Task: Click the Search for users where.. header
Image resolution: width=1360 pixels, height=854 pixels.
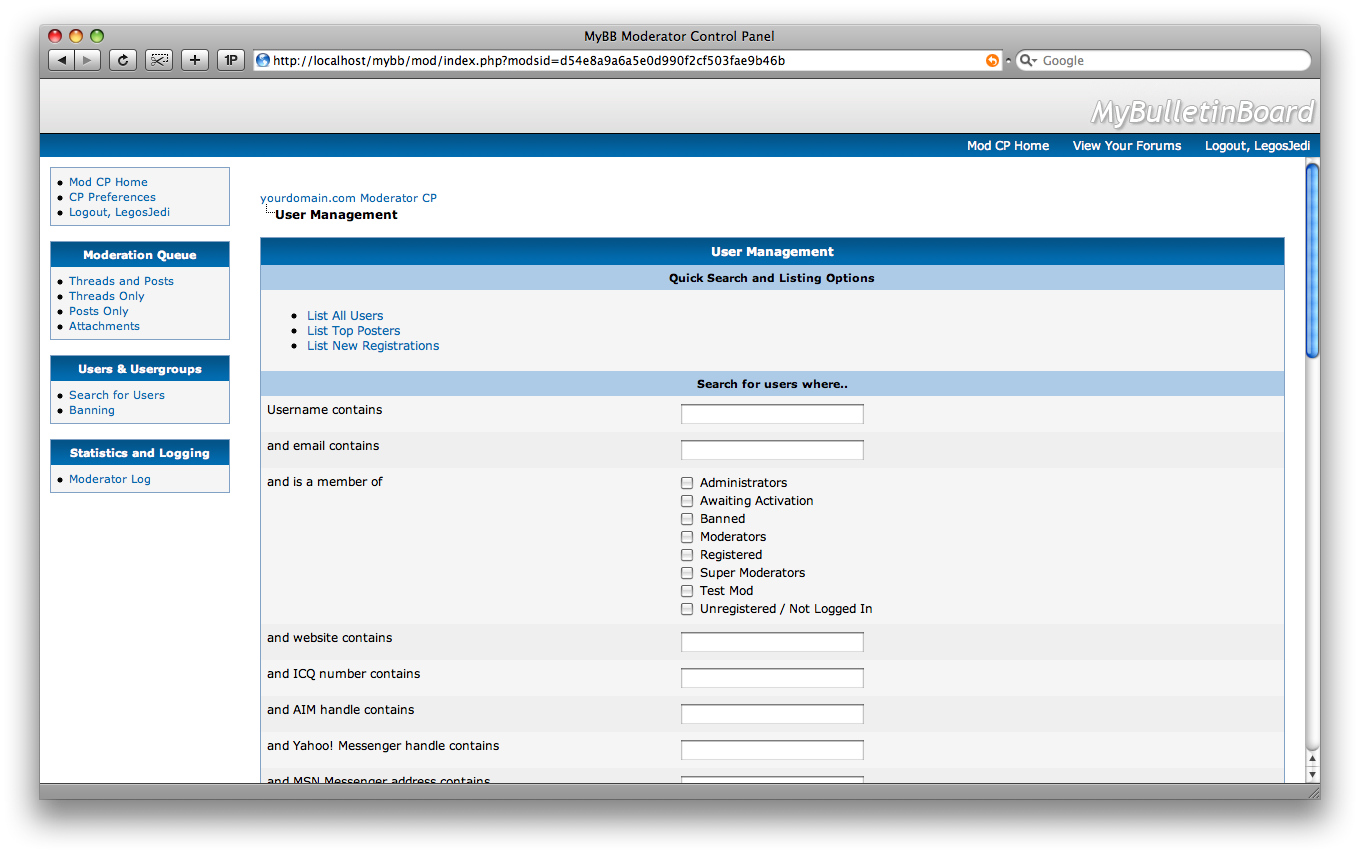Action: click(772, 384)
